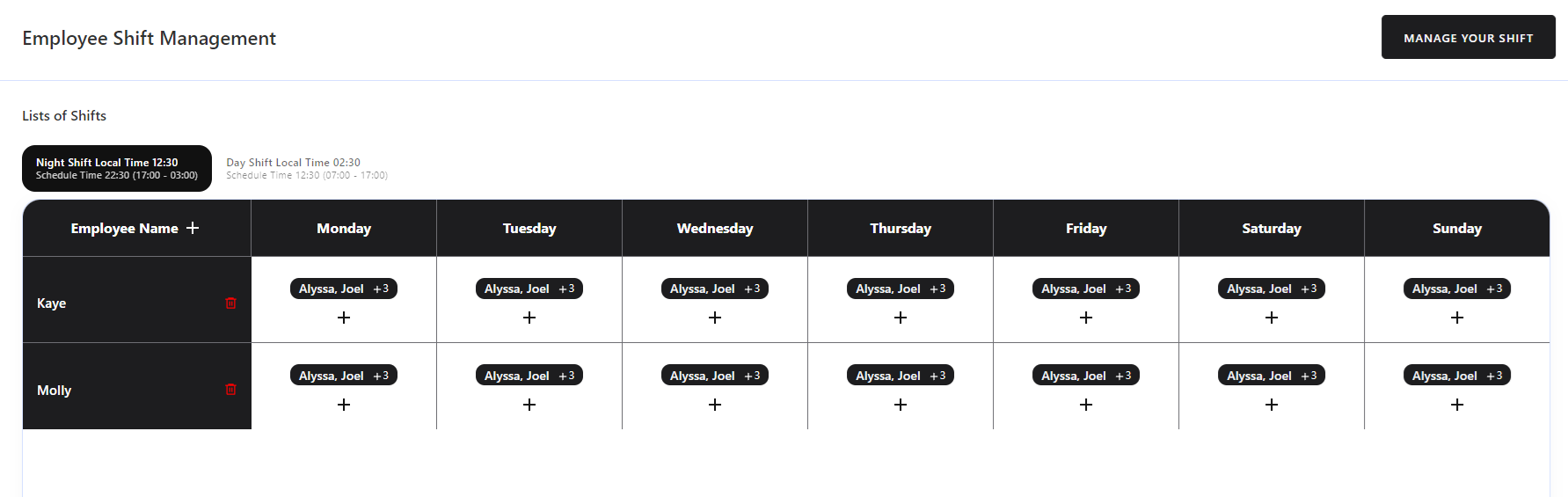Switch to the Night Shift tab
The width and height of the screenshot is (1568, 497).
tap(117, 168)
